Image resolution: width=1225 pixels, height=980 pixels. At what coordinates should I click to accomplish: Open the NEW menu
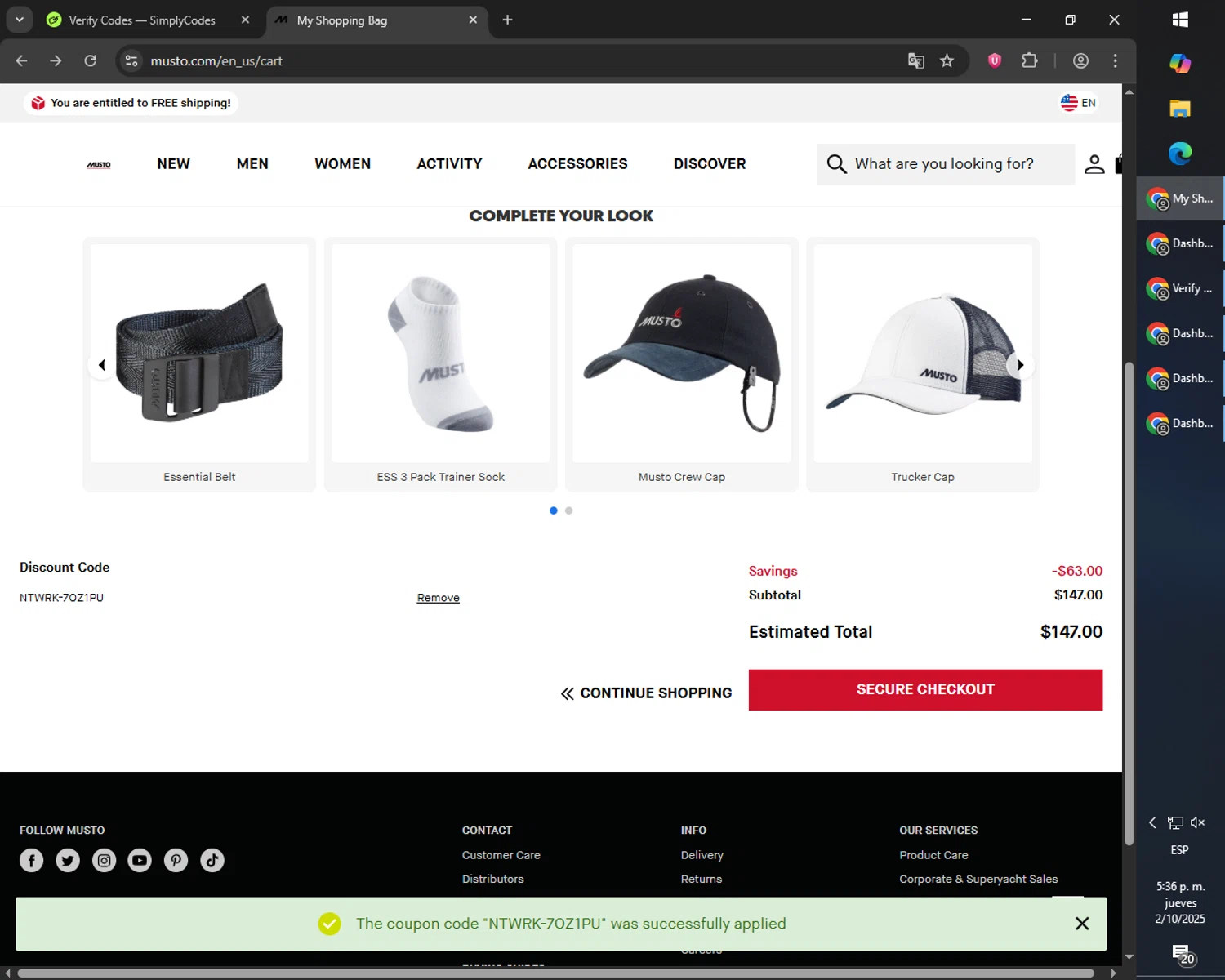(173, 164)
